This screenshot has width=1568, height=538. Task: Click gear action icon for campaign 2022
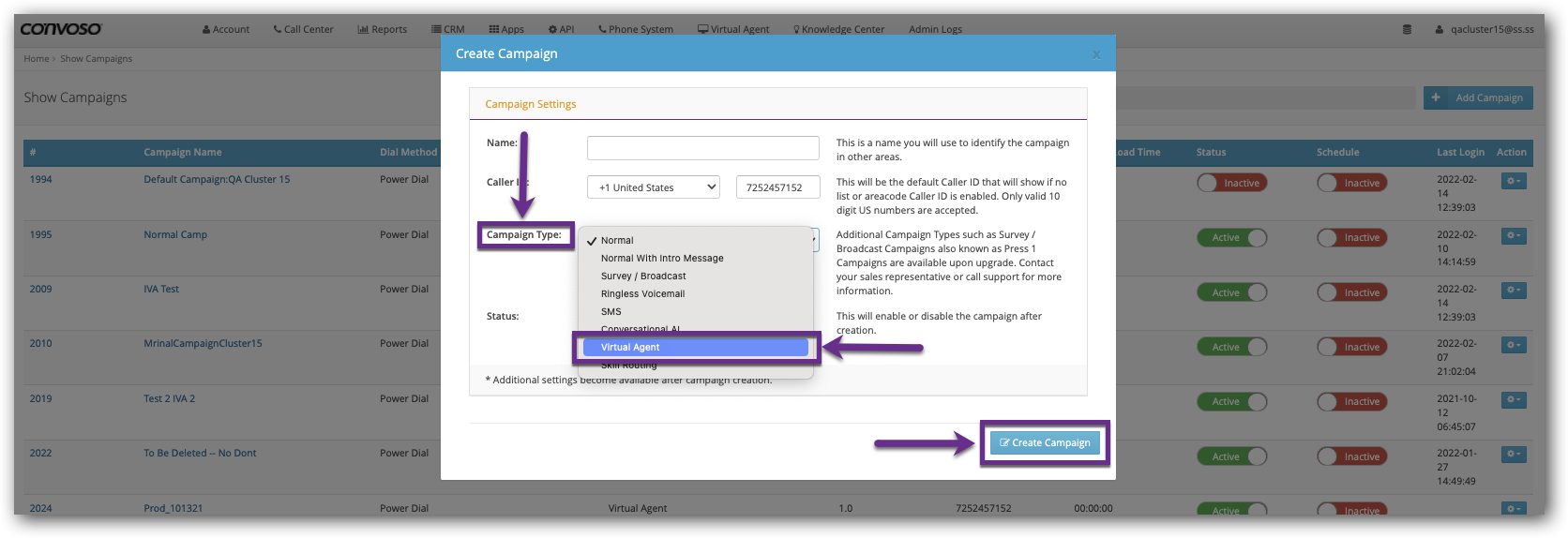[1513, 455]
